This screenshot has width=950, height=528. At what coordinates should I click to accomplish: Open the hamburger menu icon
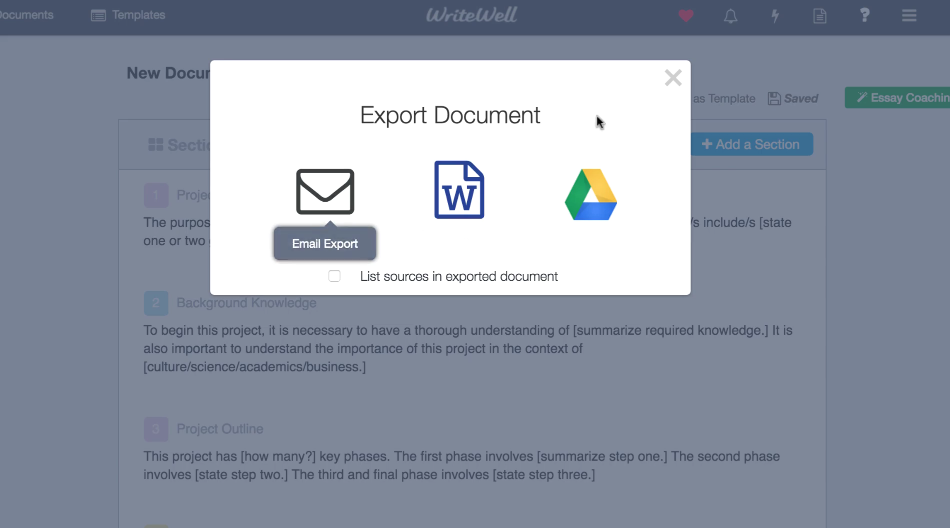(x=909, y=15)
